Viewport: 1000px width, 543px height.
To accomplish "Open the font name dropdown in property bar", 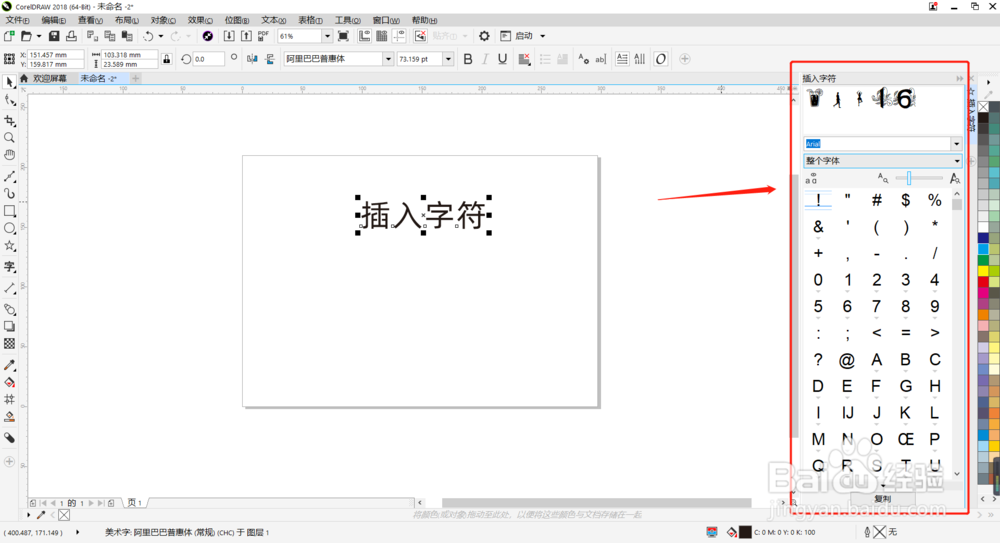I will click(x=388, y=59).
